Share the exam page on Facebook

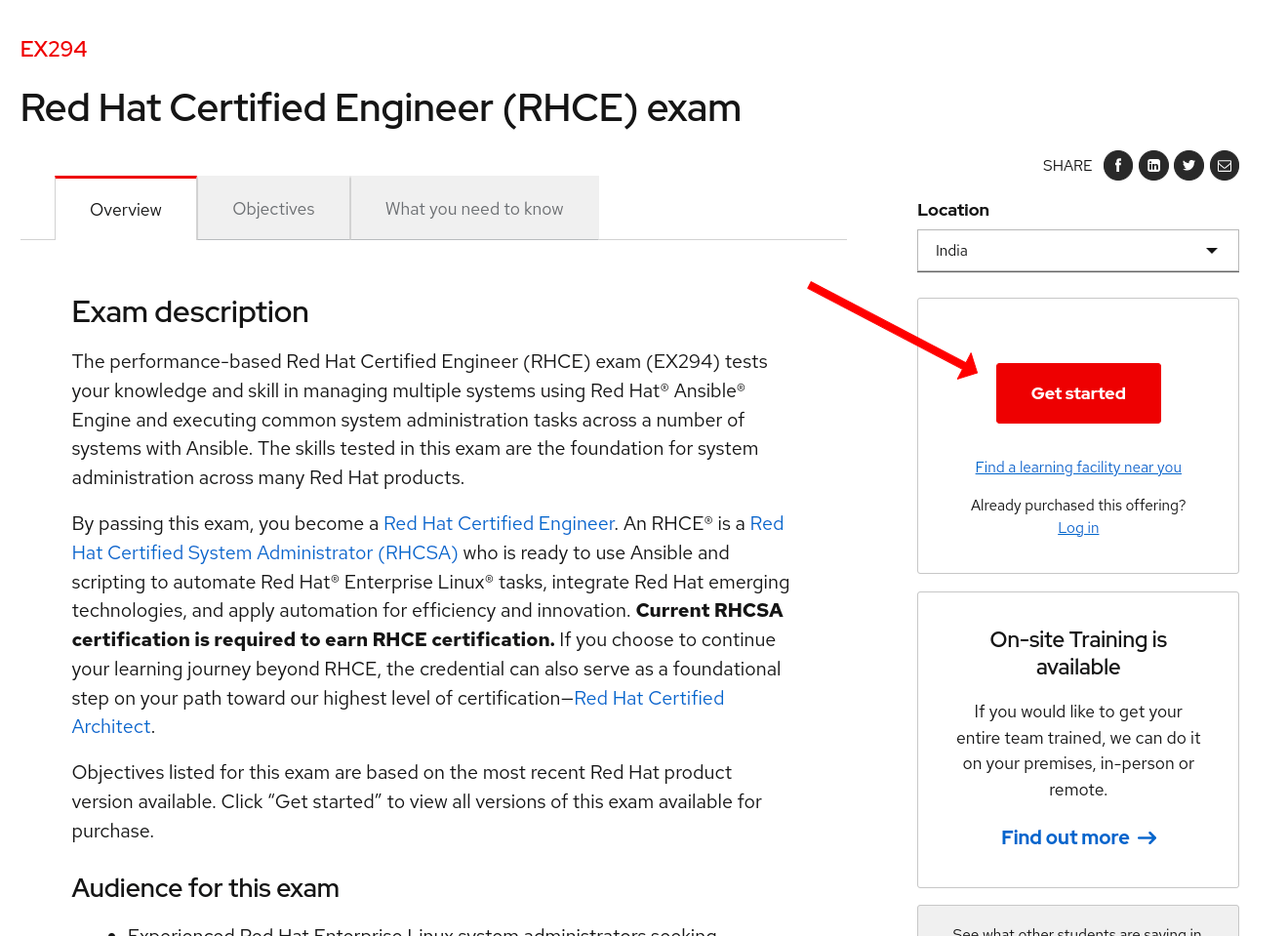1117,165
